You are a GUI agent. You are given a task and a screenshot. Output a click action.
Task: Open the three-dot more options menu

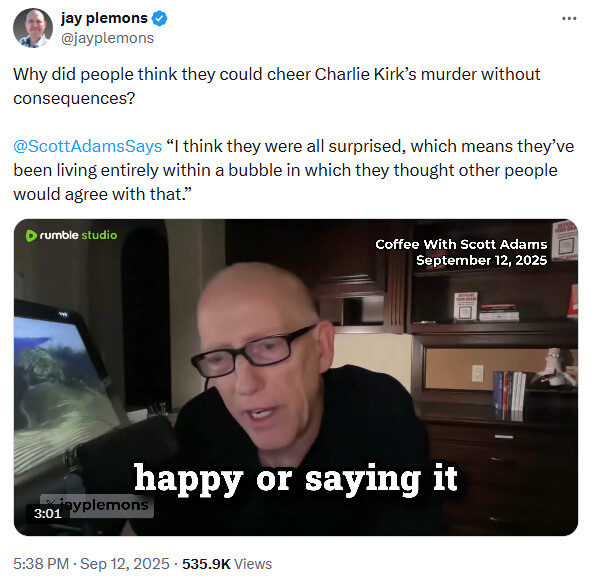pos(569,18)
